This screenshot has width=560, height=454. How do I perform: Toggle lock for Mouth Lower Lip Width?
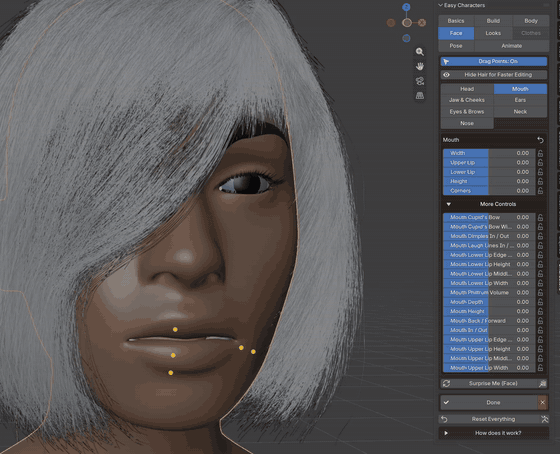(540, 283)
